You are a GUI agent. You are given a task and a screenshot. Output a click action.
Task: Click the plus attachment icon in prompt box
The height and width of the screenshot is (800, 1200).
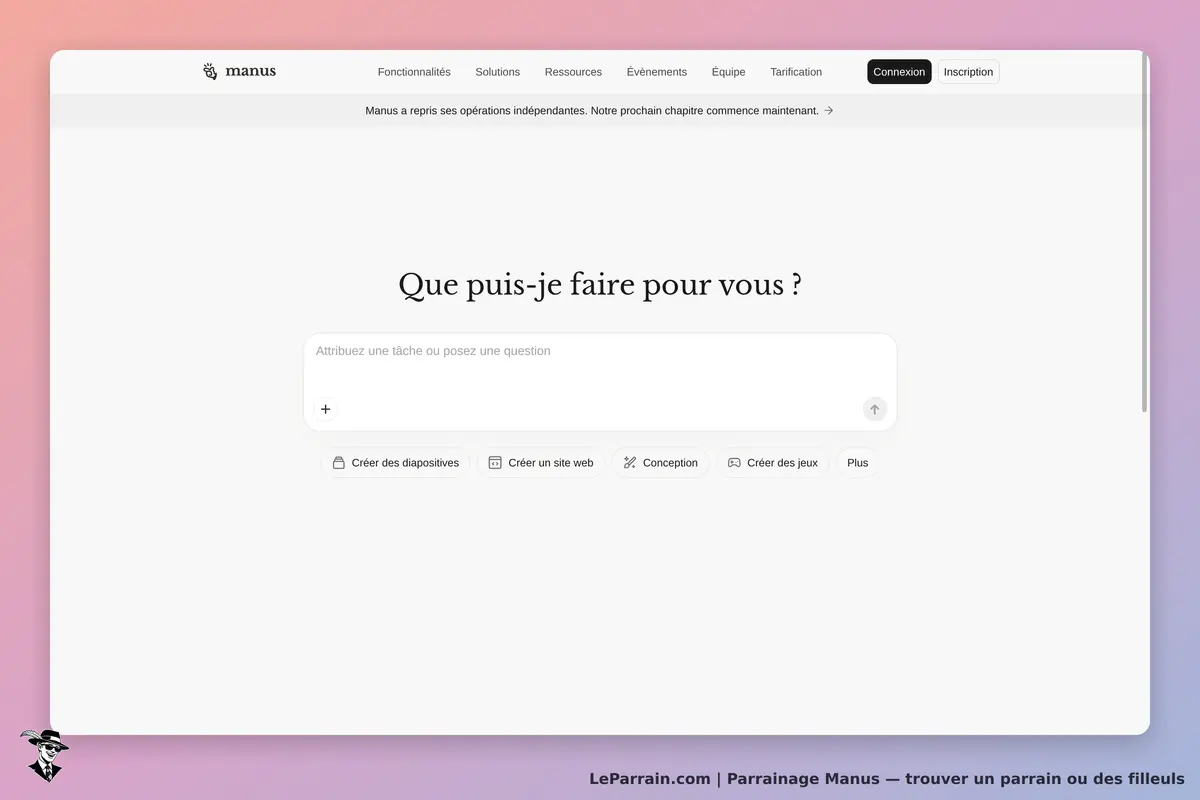tap(325, 409)
